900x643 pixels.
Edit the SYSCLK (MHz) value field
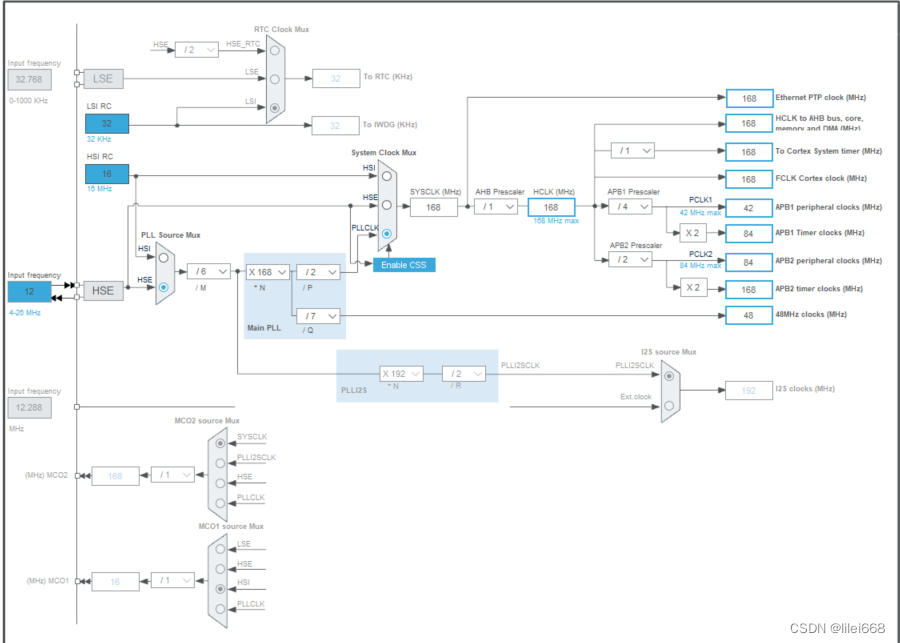pyautogui.click(x=434, y=207)
